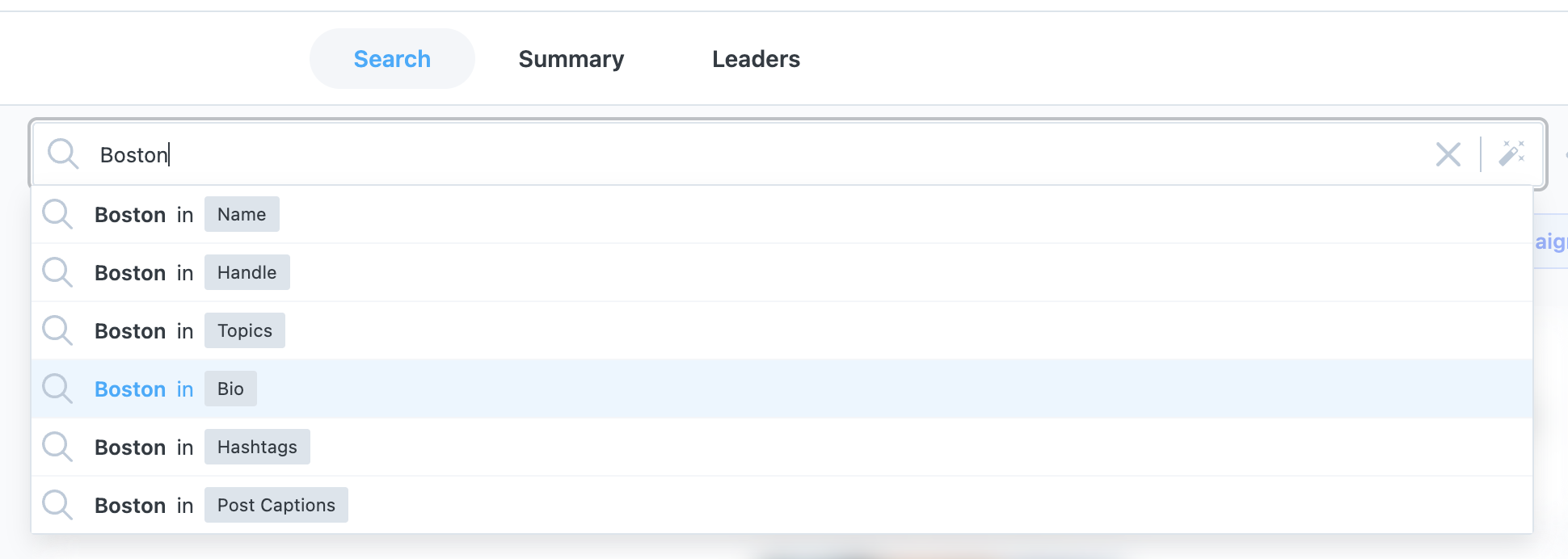Select the Name filter tag

click(x=242, y=215)
